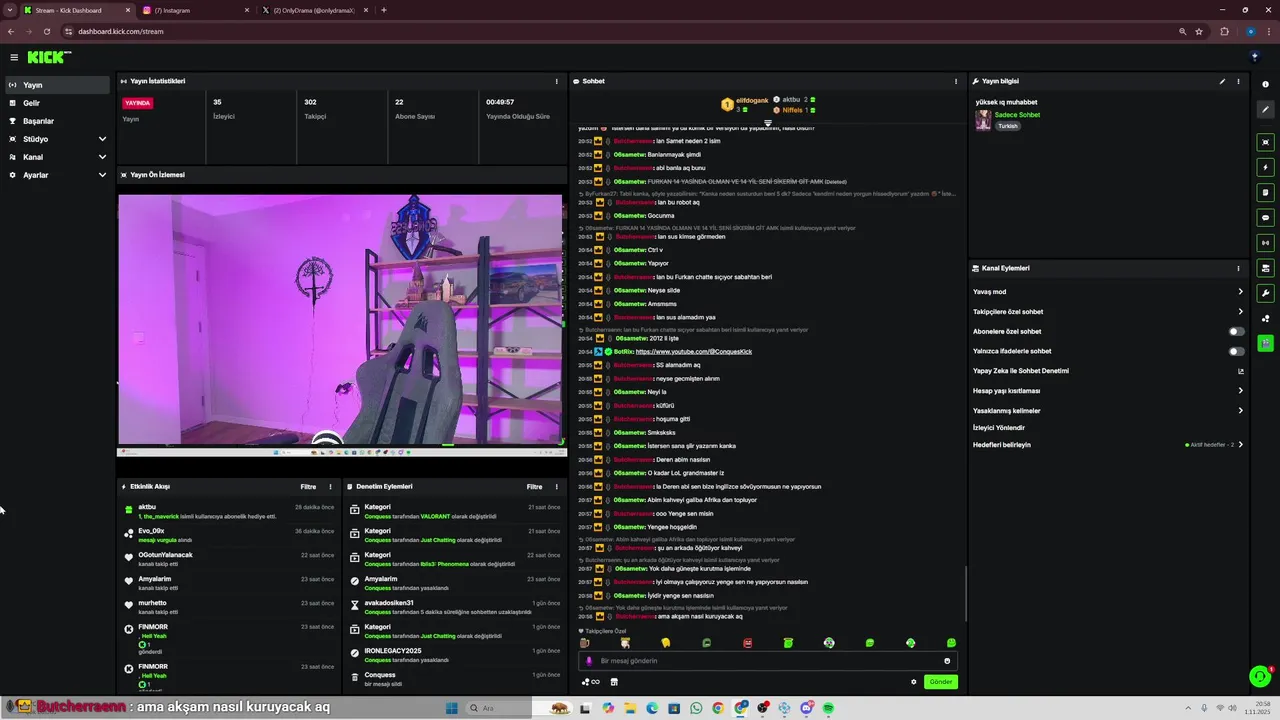Open the Yayın bilgisi three-dot options
The width and height of the screenshot is (1280, 720).
tap(1238, 81)
